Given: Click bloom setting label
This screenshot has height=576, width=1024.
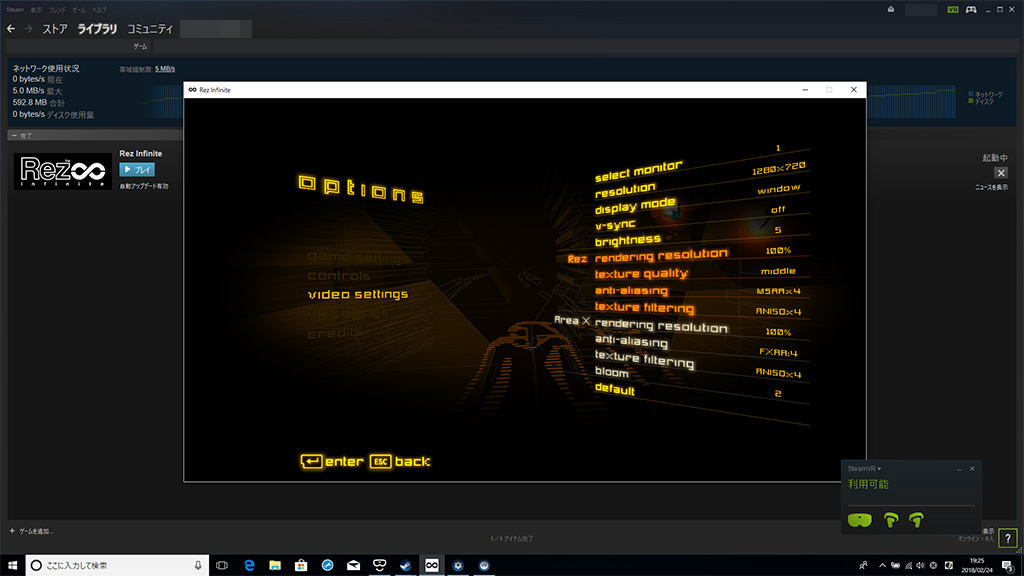Looking at the screenshot, I should pyautogui.click(x=611, y=372).
